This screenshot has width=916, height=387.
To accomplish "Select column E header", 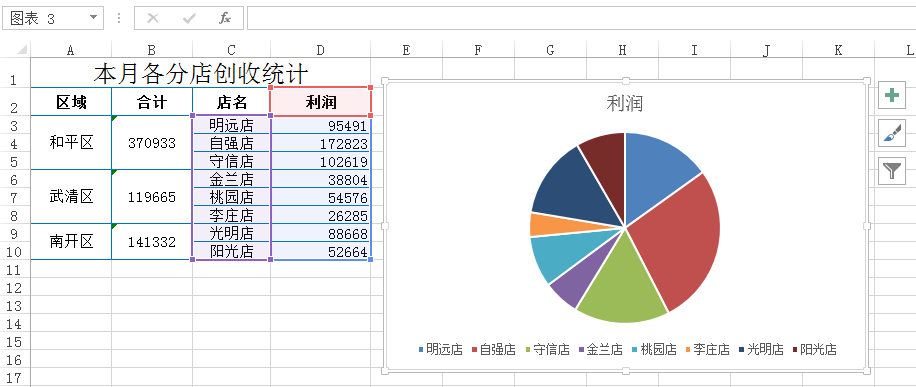I will click(406, 50).
